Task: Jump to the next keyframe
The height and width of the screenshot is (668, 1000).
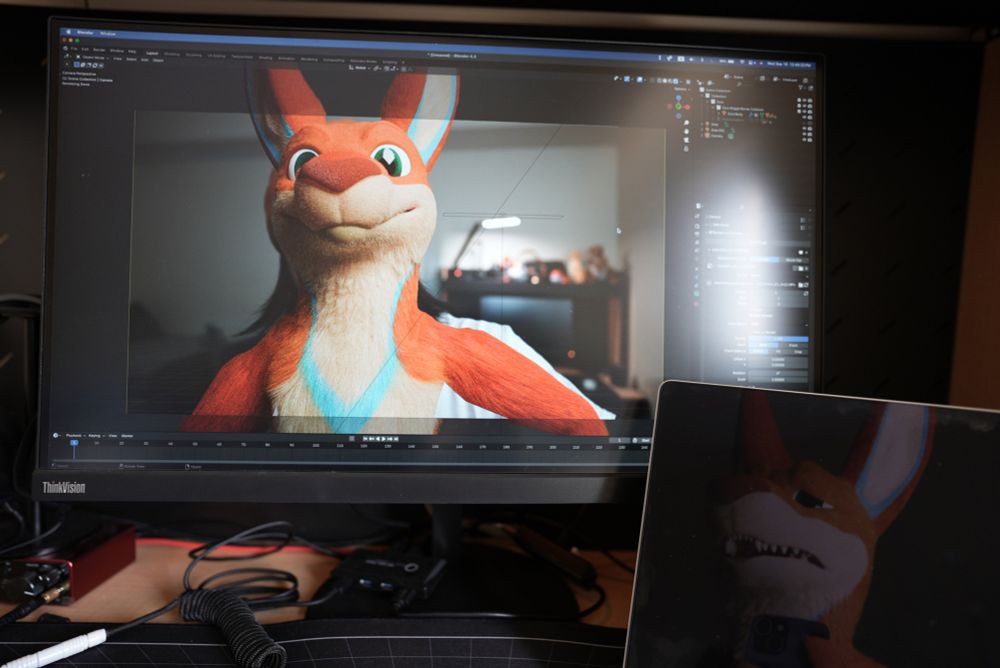Action: tap(390, 439)
